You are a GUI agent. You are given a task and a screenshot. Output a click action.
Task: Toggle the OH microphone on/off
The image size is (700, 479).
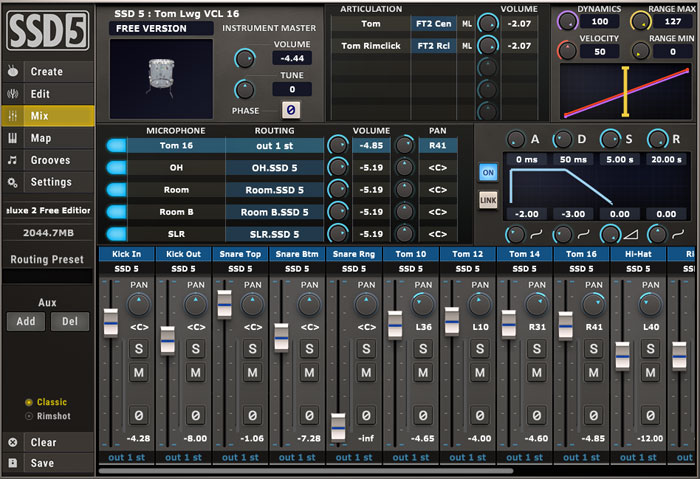[117, 167]
